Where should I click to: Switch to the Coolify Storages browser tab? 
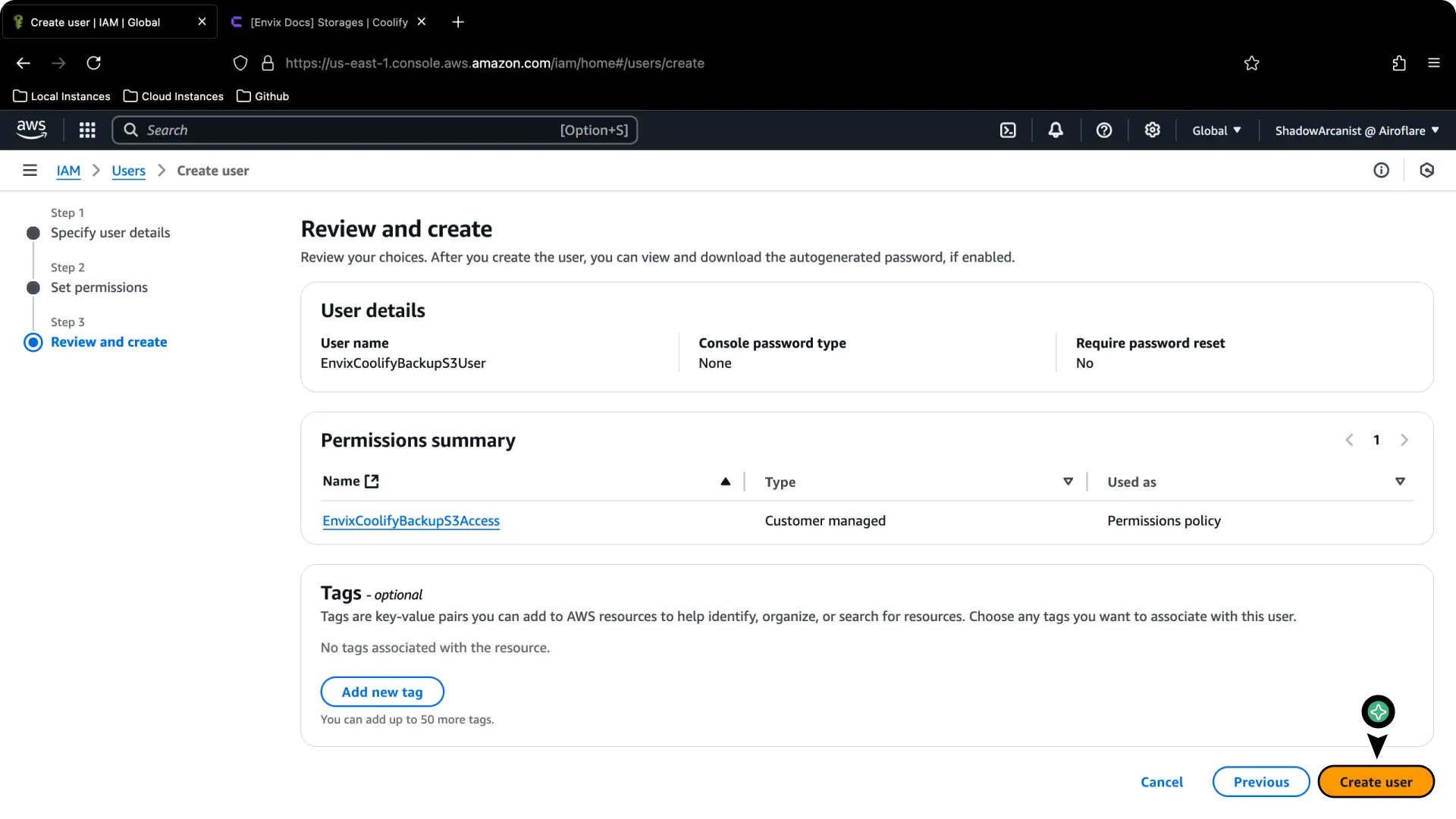coord(326,22)
